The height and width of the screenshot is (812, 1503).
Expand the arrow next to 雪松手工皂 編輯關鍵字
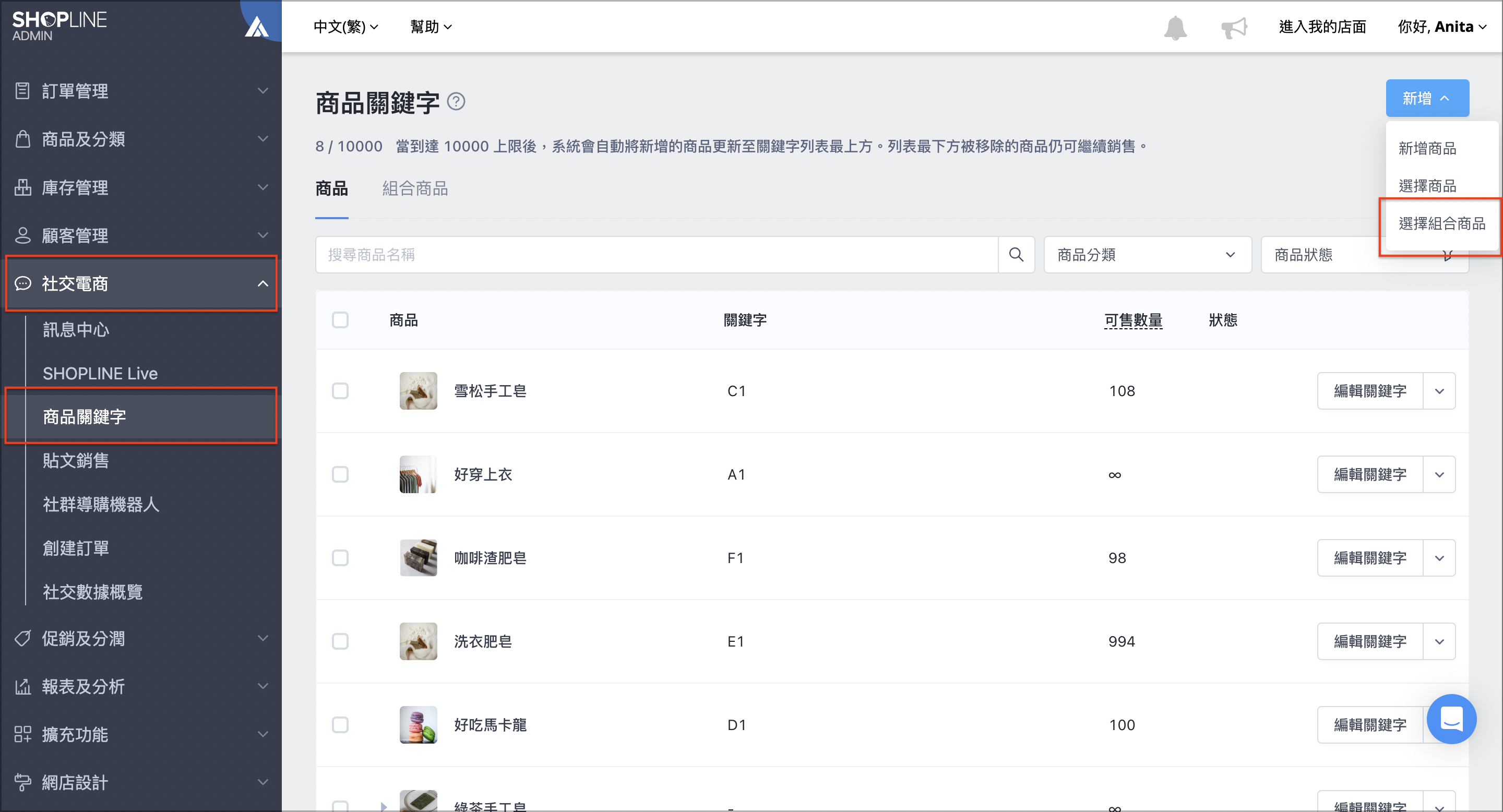pyautogui.click(x=1439, y=390)
